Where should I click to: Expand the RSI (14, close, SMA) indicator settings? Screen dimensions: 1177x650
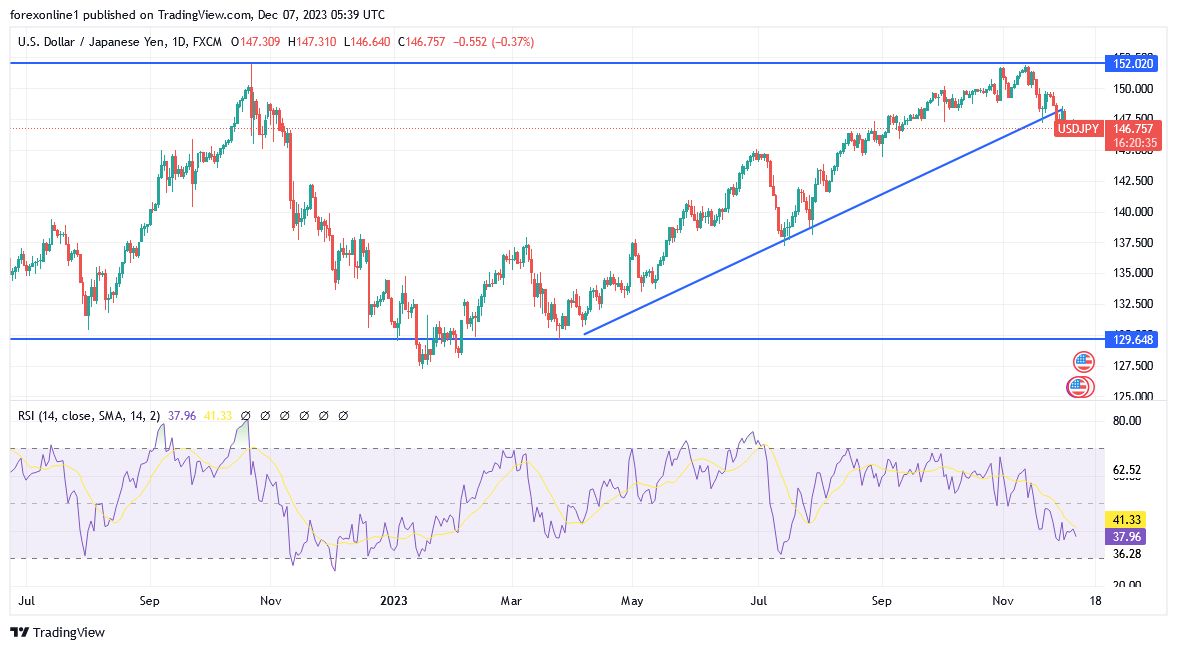[90, 414]
